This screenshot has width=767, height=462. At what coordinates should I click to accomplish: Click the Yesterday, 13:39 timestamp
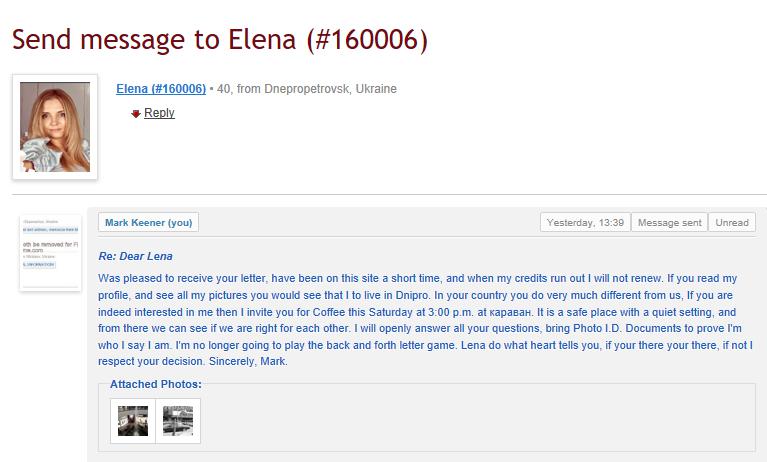click(x=585, y=222)
